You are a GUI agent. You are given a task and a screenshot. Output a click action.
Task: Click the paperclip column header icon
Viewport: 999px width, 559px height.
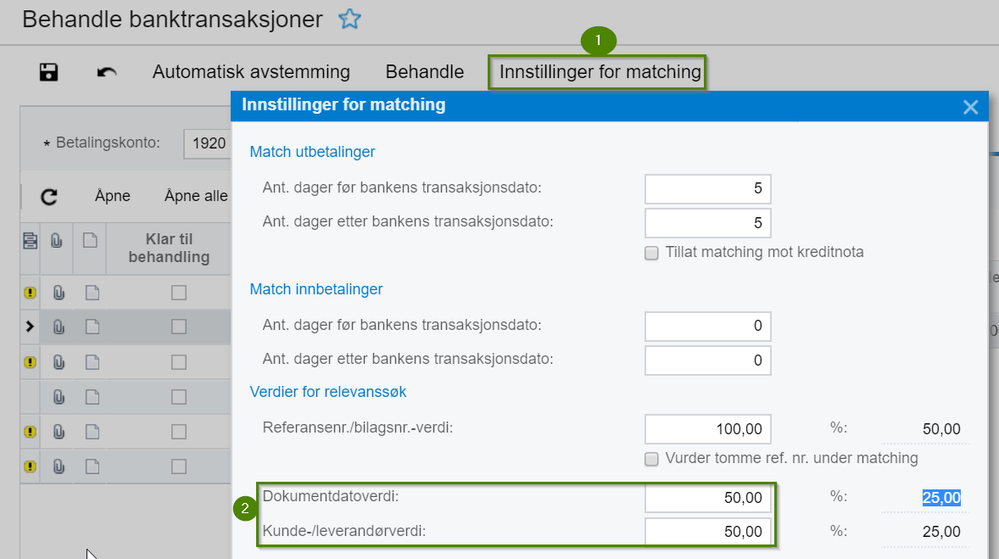57,240
